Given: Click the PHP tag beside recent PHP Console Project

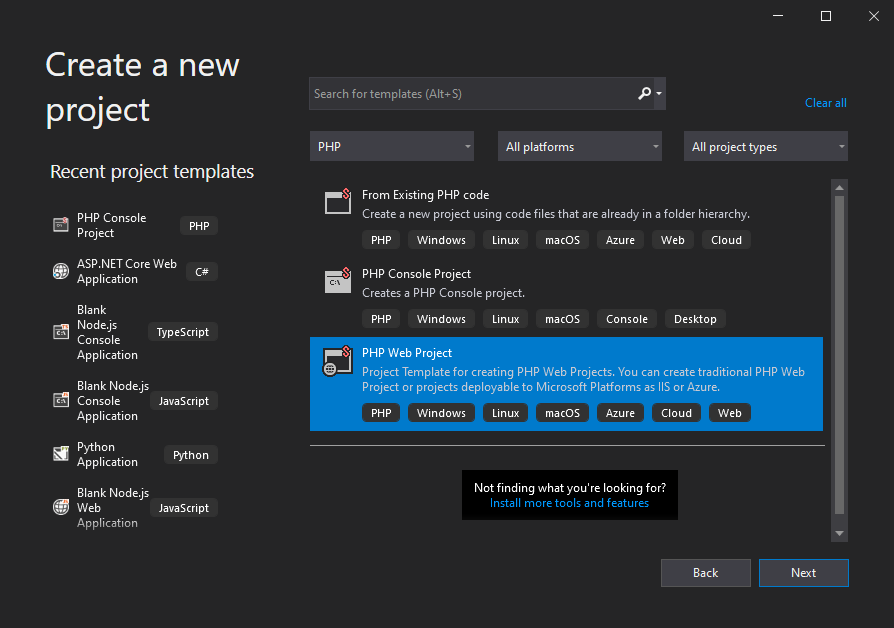Looking at the screenshot, I should tap(199, 226).
